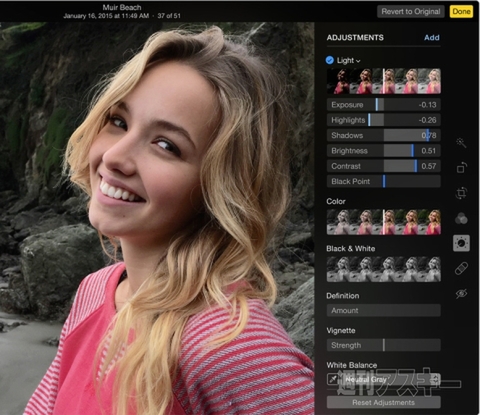Click the Black & White section label
Viewport: 480px width, 415px height.
coord(351,249)
